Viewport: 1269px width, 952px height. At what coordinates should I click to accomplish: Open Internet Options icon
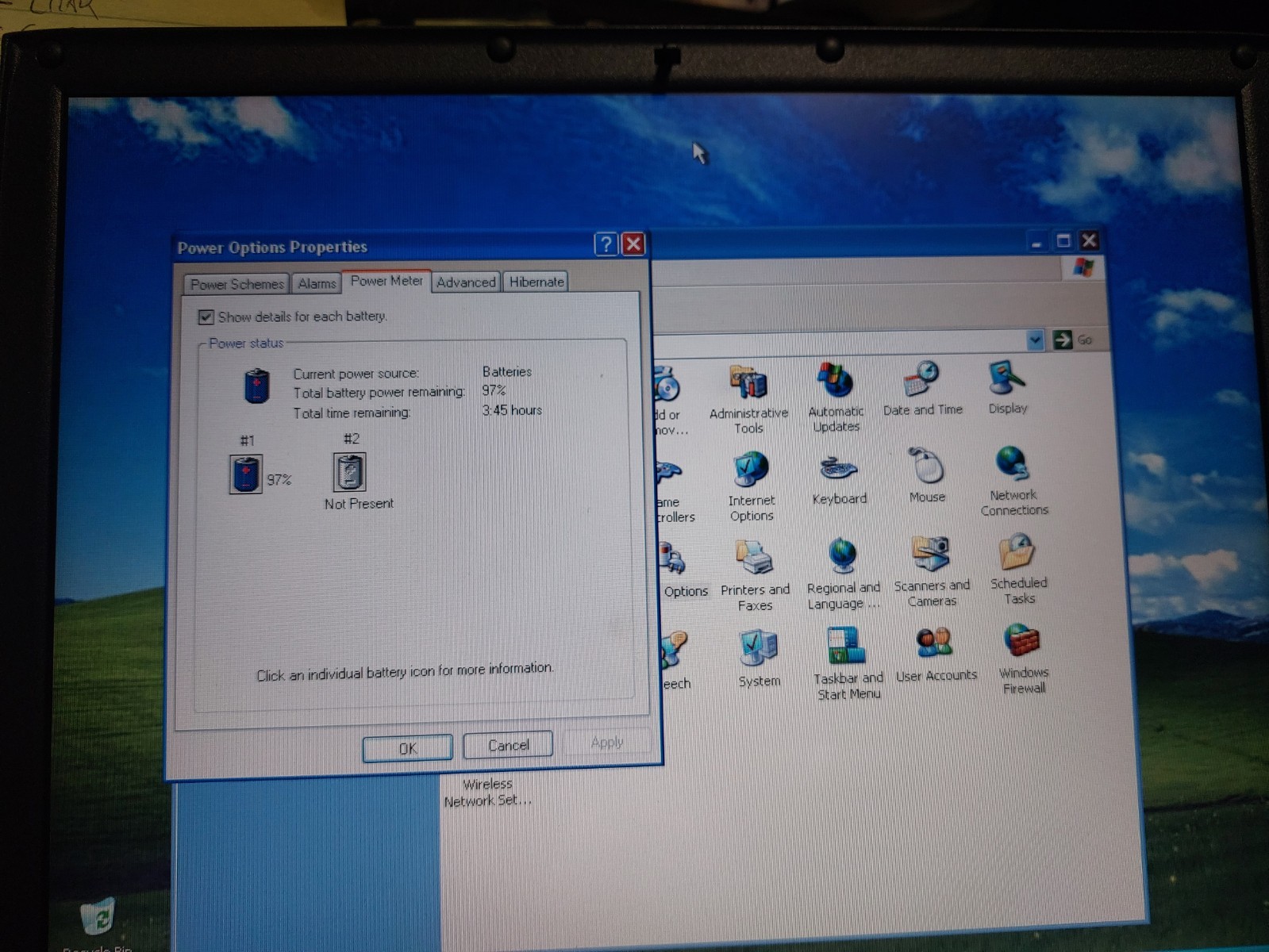click(751, 470)
